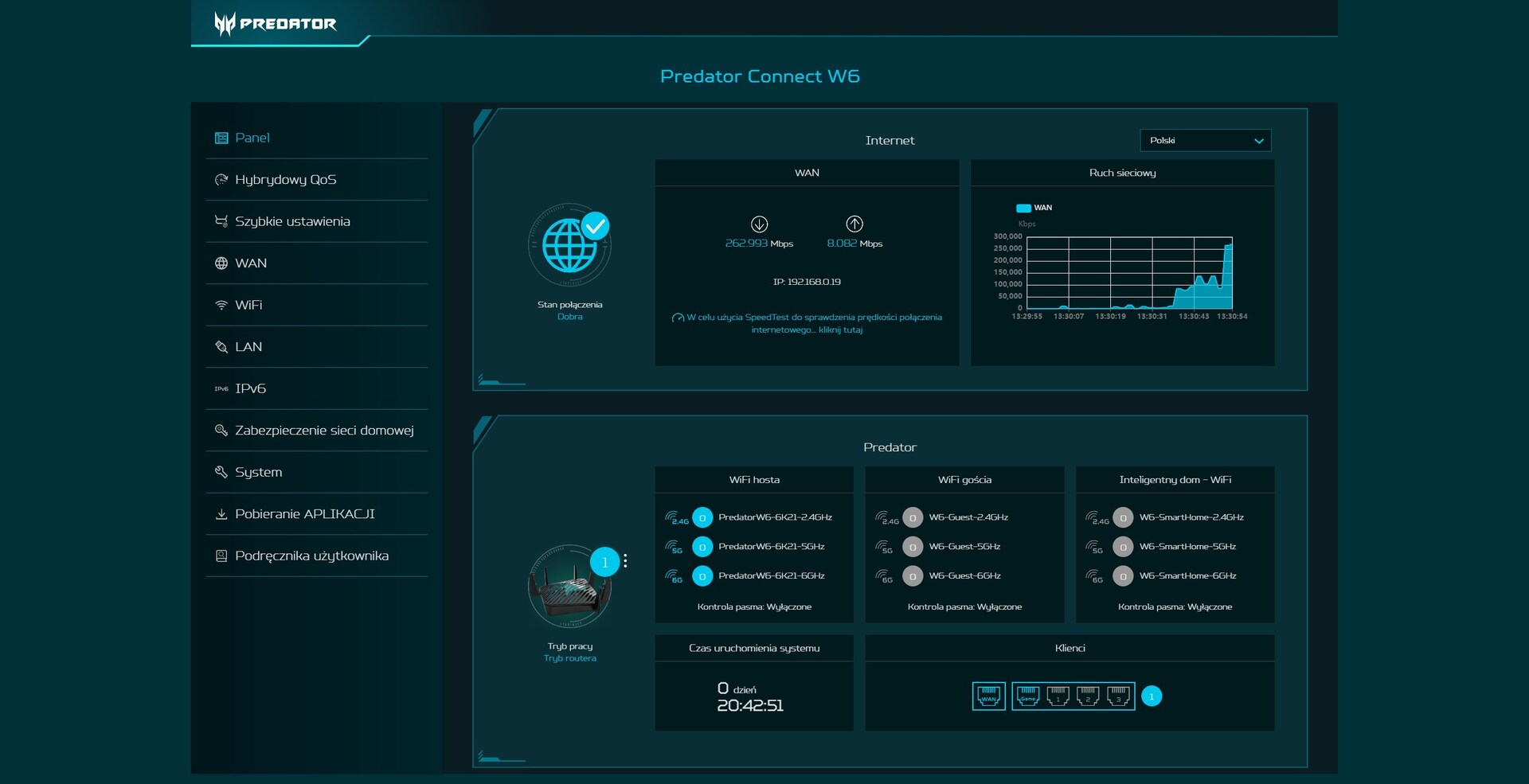1529x784 pixels.
Task: Expand the Polski language dropdown
Action: tap(1206, 140)
